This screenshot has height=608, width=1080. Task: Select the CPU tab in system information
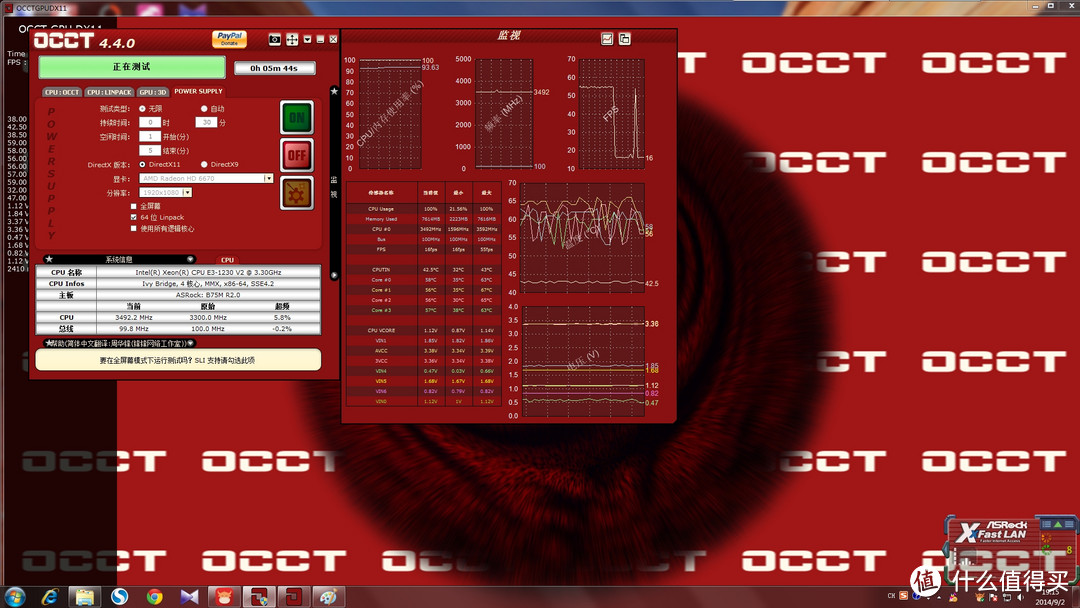[x=227, y=260]
